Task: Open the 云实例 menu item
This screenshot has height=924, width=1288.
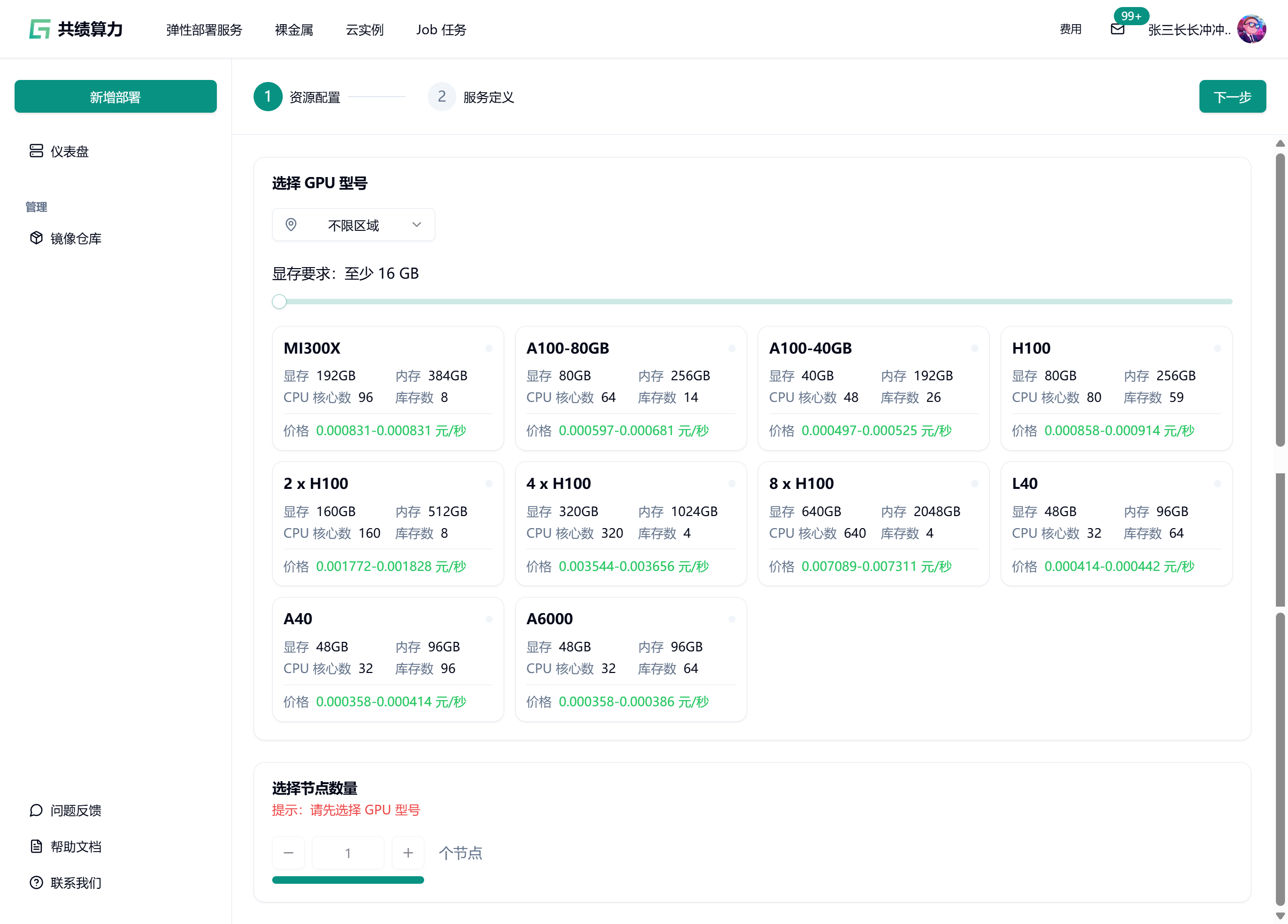Action: [x=365, y=30]
